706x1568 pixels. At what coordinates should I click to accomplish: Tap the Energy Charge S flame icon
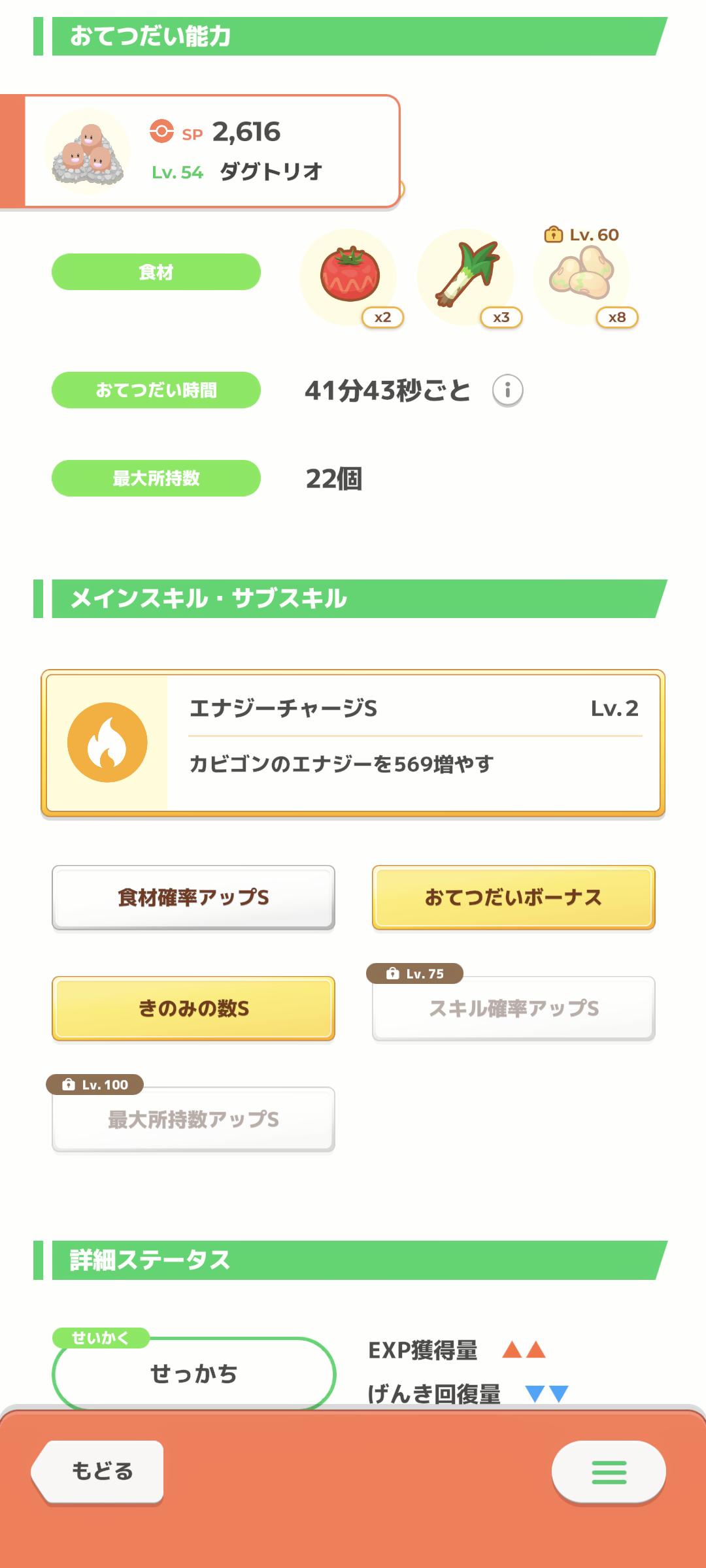[x=107, y=742]
